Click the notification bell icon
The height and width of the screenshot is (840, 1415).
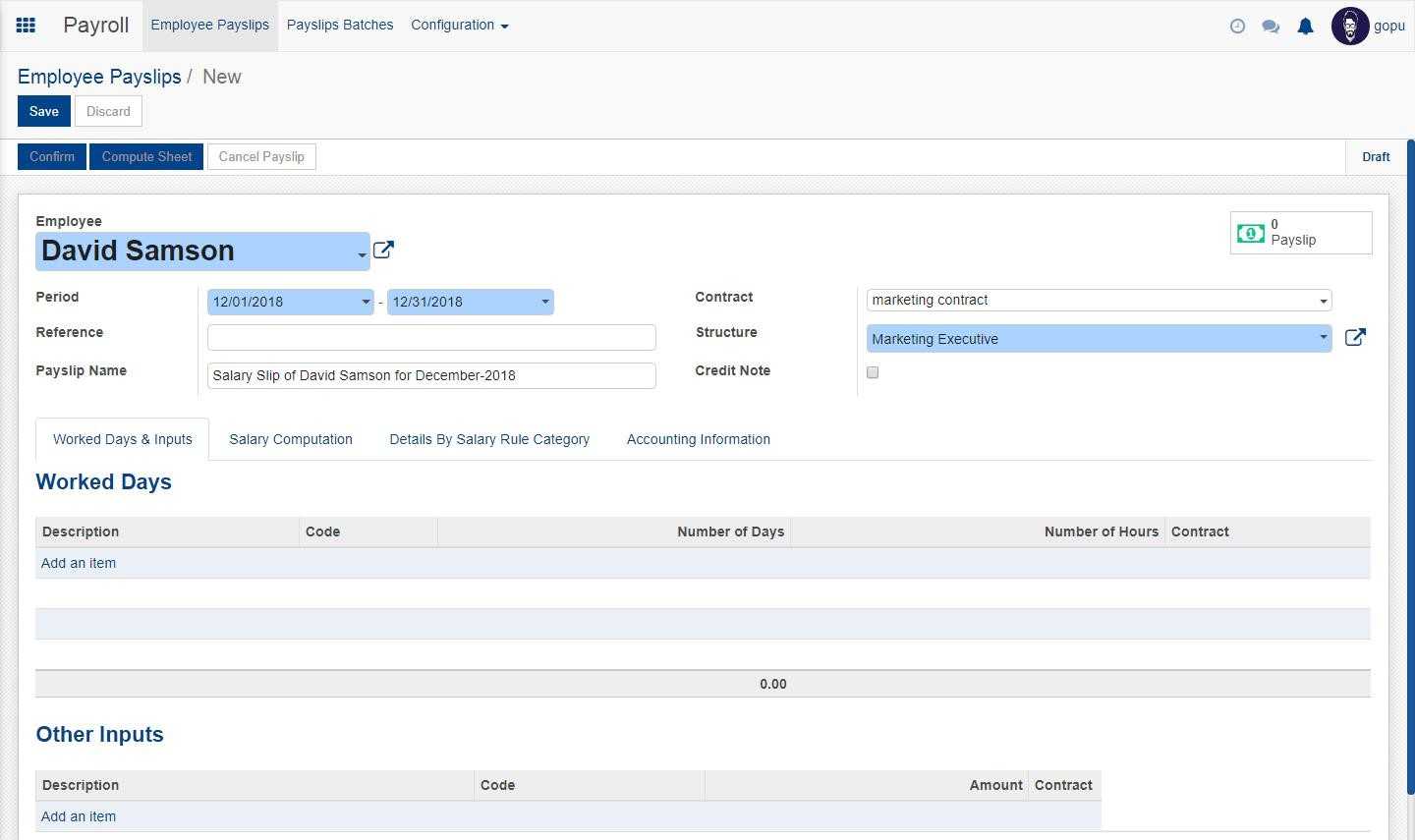click(1305, 27)
